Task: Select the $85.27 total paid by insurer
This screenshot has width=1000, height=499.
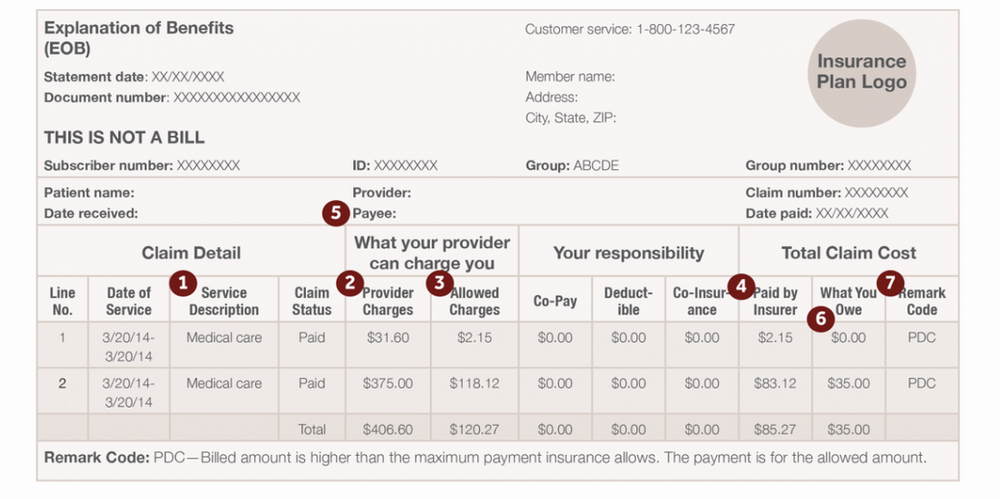Action: click(775, 429)
